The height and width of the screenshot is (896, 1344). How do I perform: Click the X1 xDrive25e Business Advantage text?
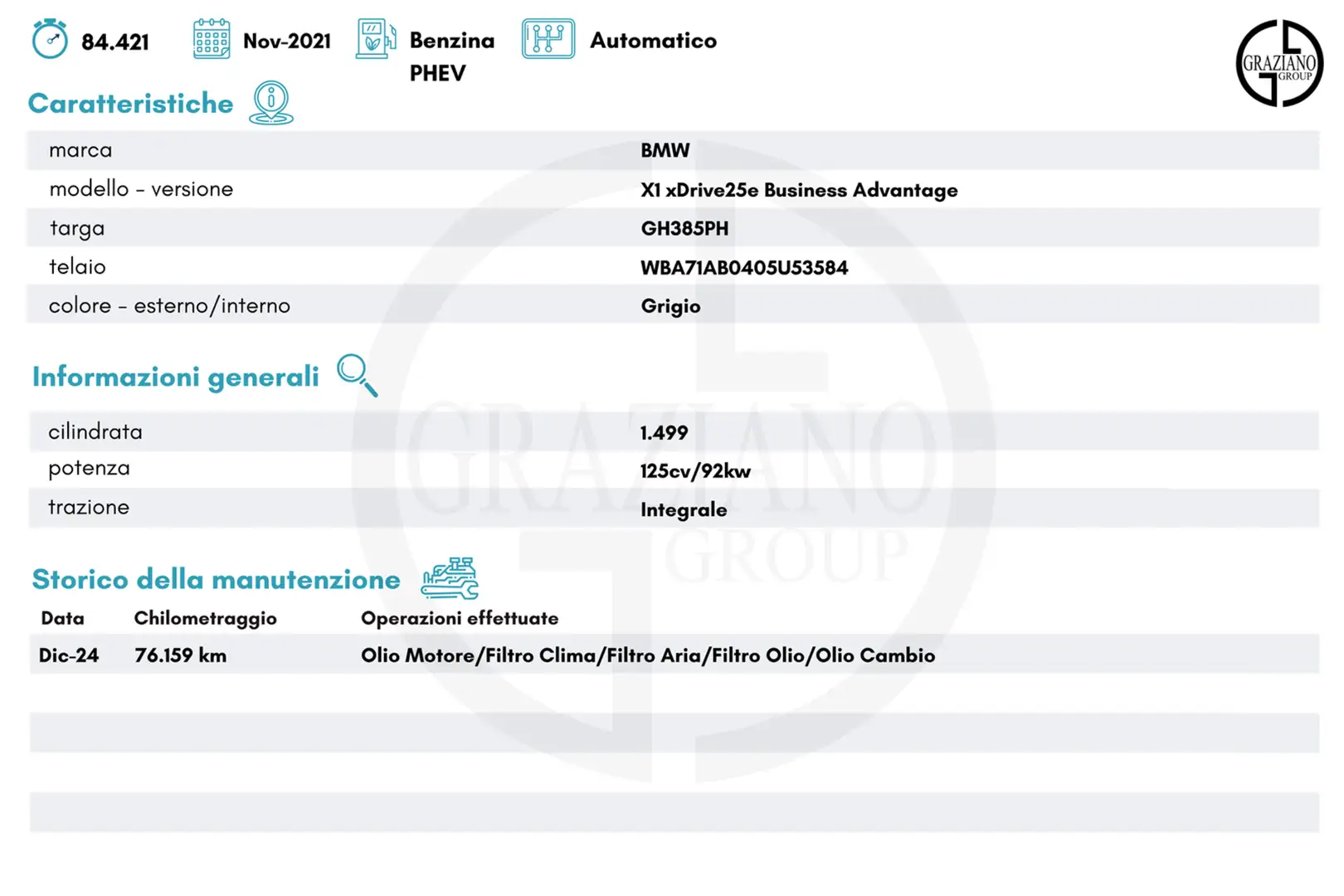798,190
